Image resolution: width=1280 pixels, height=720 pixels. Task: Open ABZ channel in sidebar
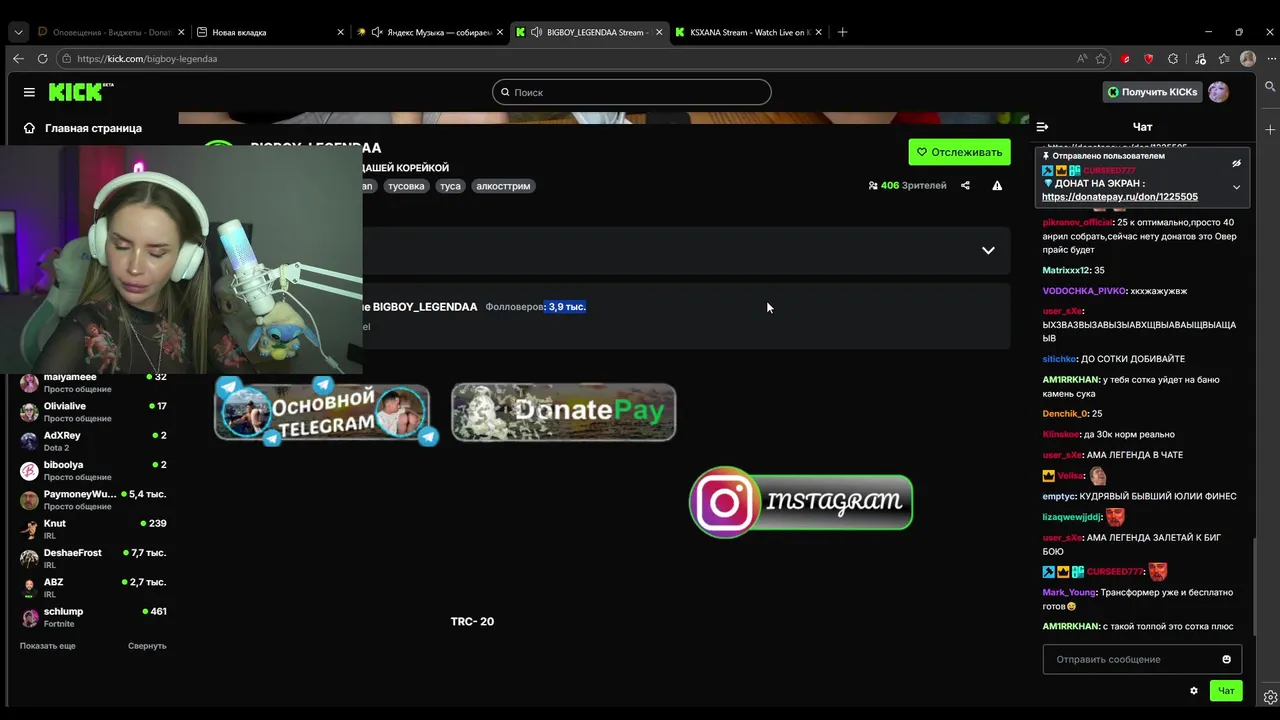tap(93, 588)
